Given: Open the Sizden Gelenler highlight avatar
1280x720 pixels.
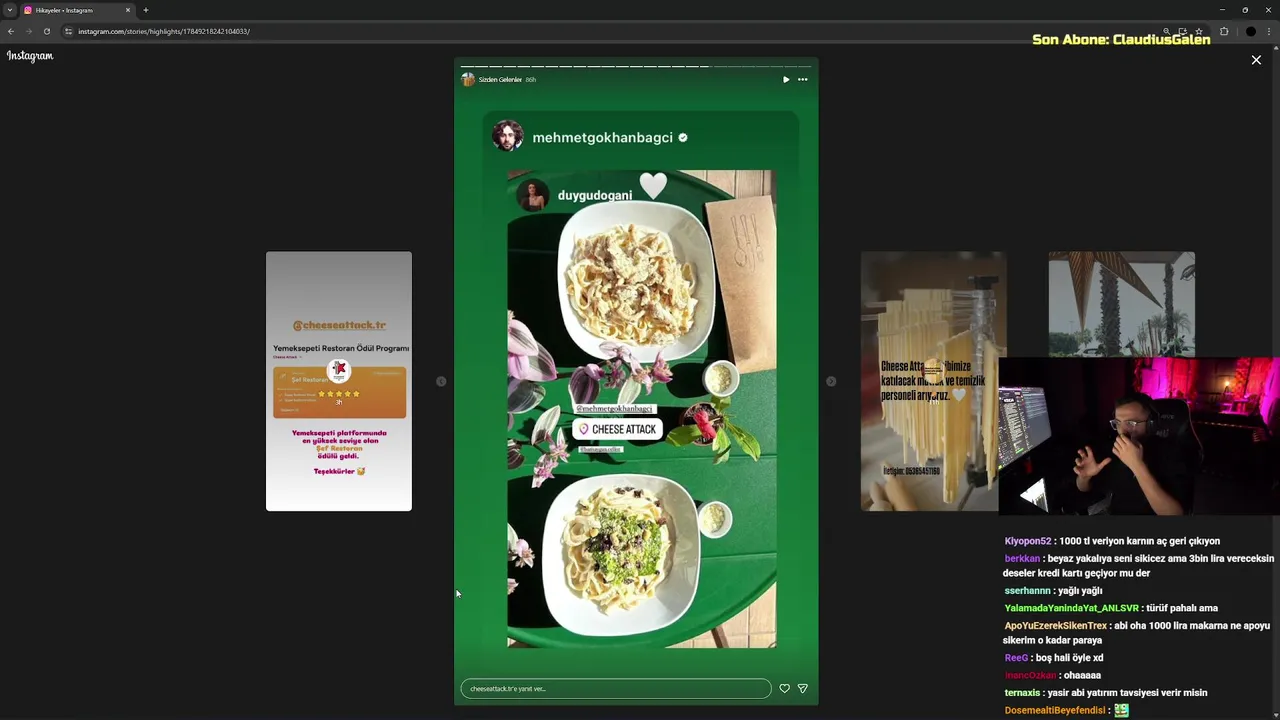Looking at the screenshot, I should click(x=467, y=79).
